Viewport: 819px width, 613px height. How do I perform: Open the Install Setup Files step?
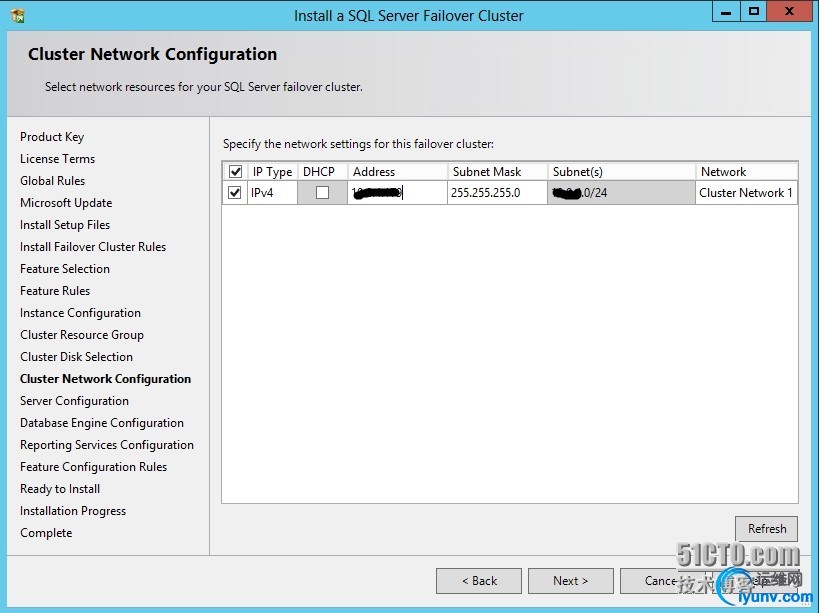(65, 225)
